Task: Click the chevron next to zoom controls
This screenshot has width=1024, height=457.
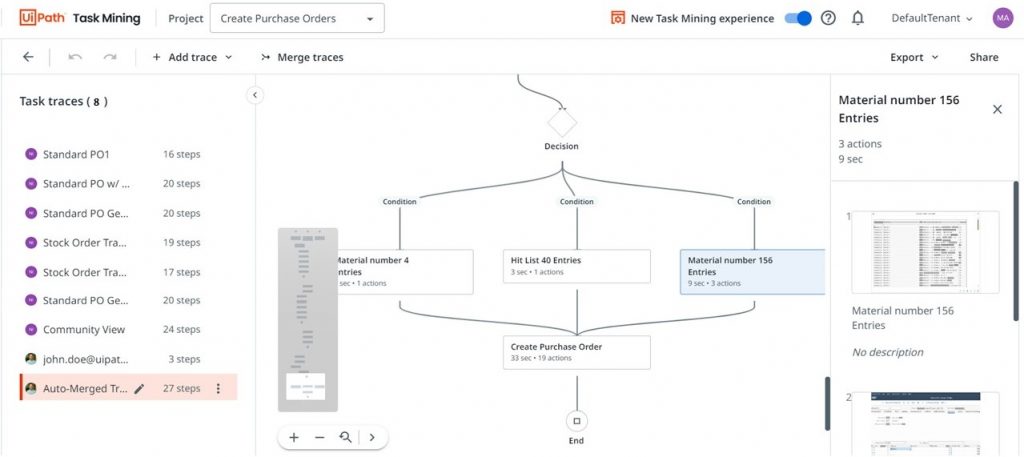Action: pos(372,437)
